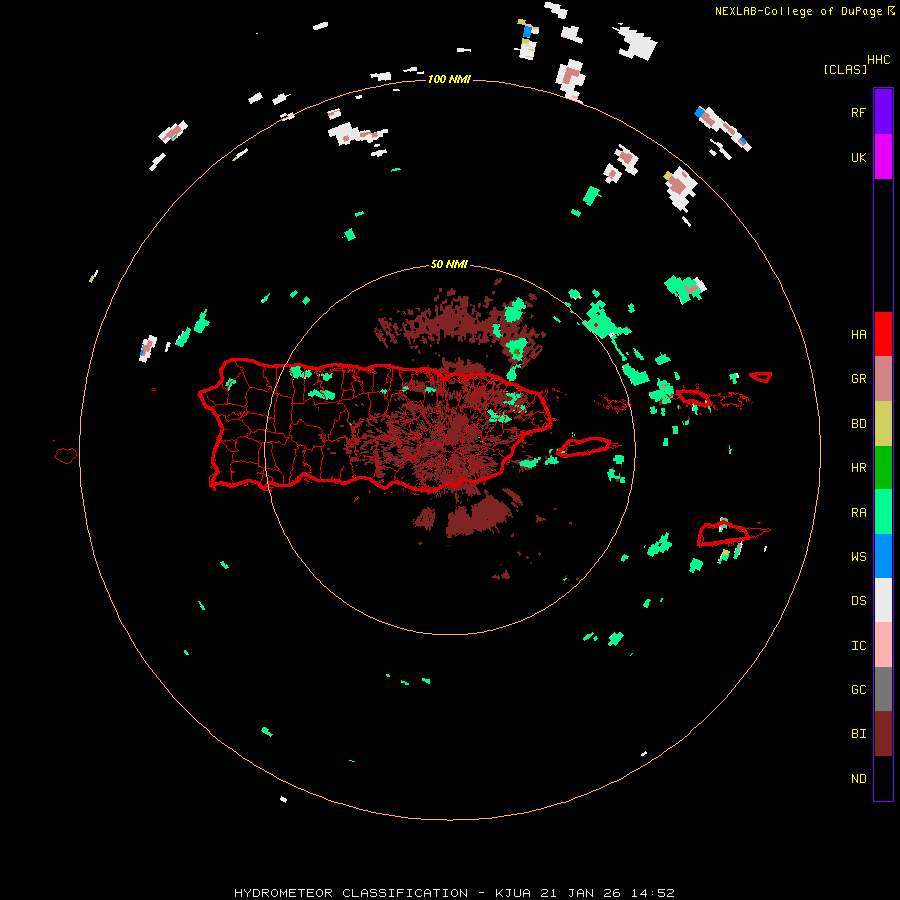Select the "HA" legend label
This screenshot has height=900, width=900.
coord(858,335)
